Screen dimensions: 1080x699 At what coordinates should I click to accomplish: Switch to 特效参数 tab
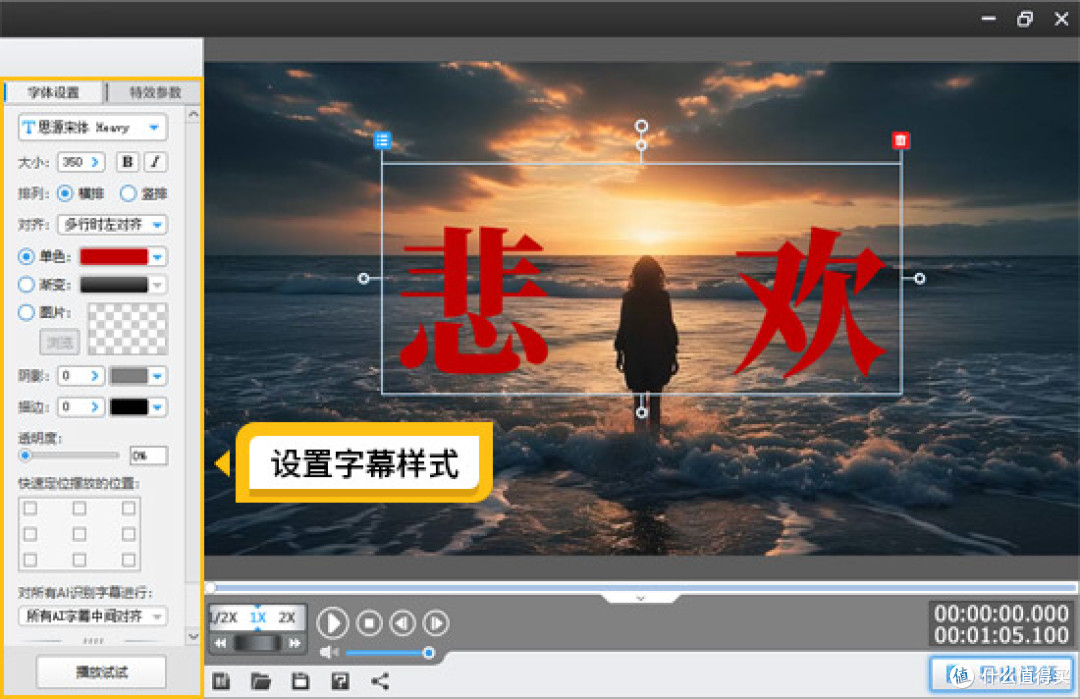click(x=155, y=92)
